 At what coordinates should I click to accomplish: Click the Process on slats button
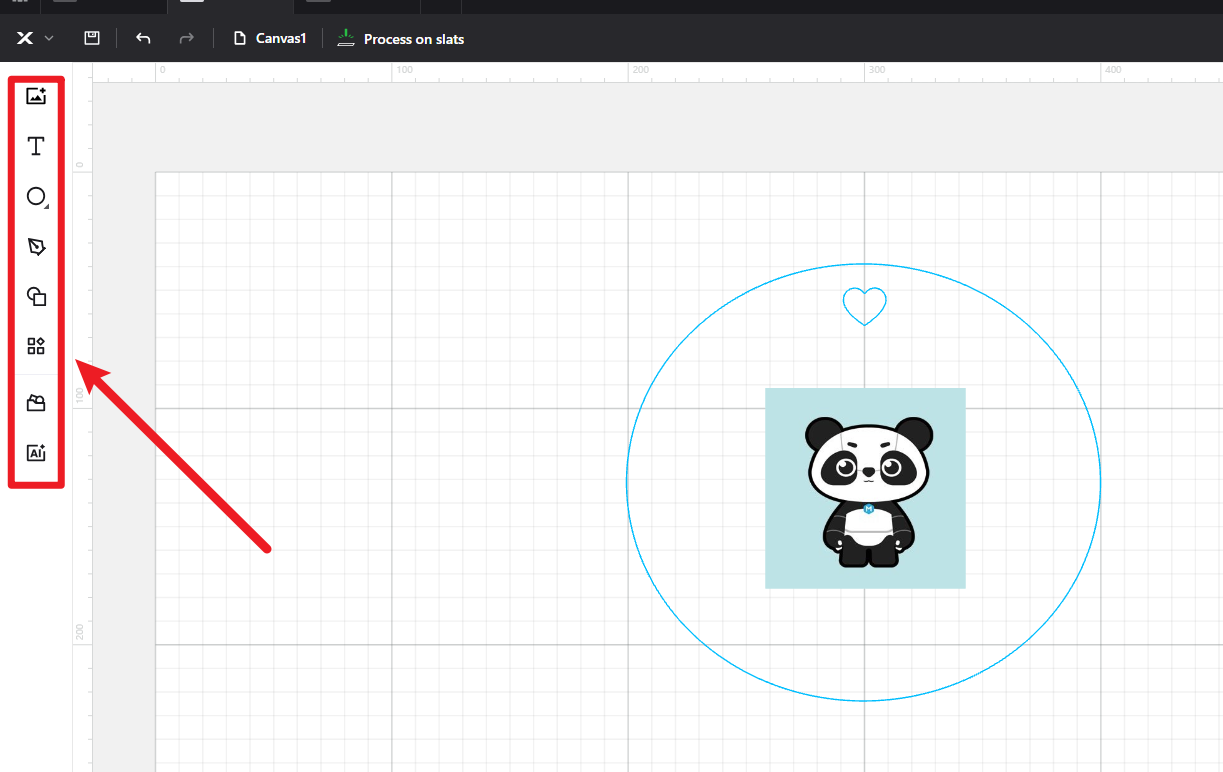tap(413, 39)
